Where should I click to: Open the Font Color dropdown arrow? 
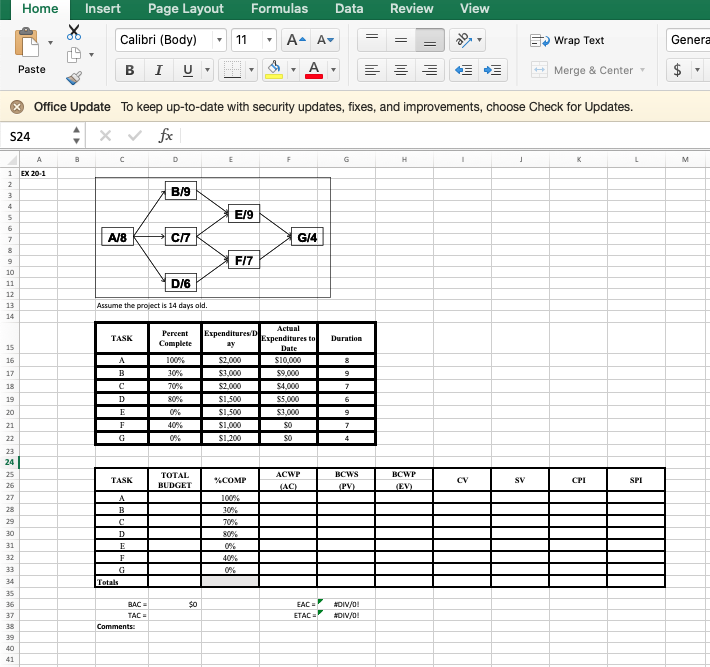(334, 70)
